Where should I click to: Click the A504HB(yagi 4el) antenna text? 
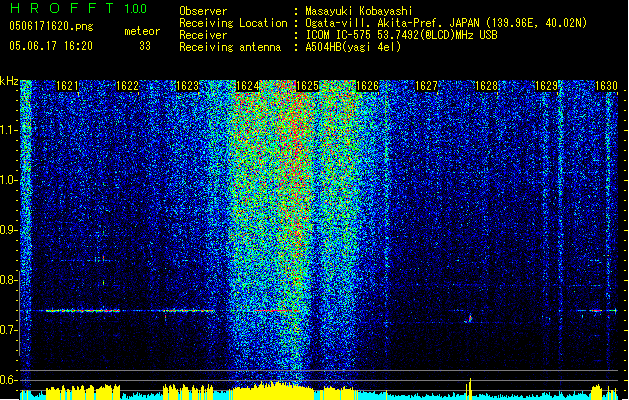click(x=353, y=47)
